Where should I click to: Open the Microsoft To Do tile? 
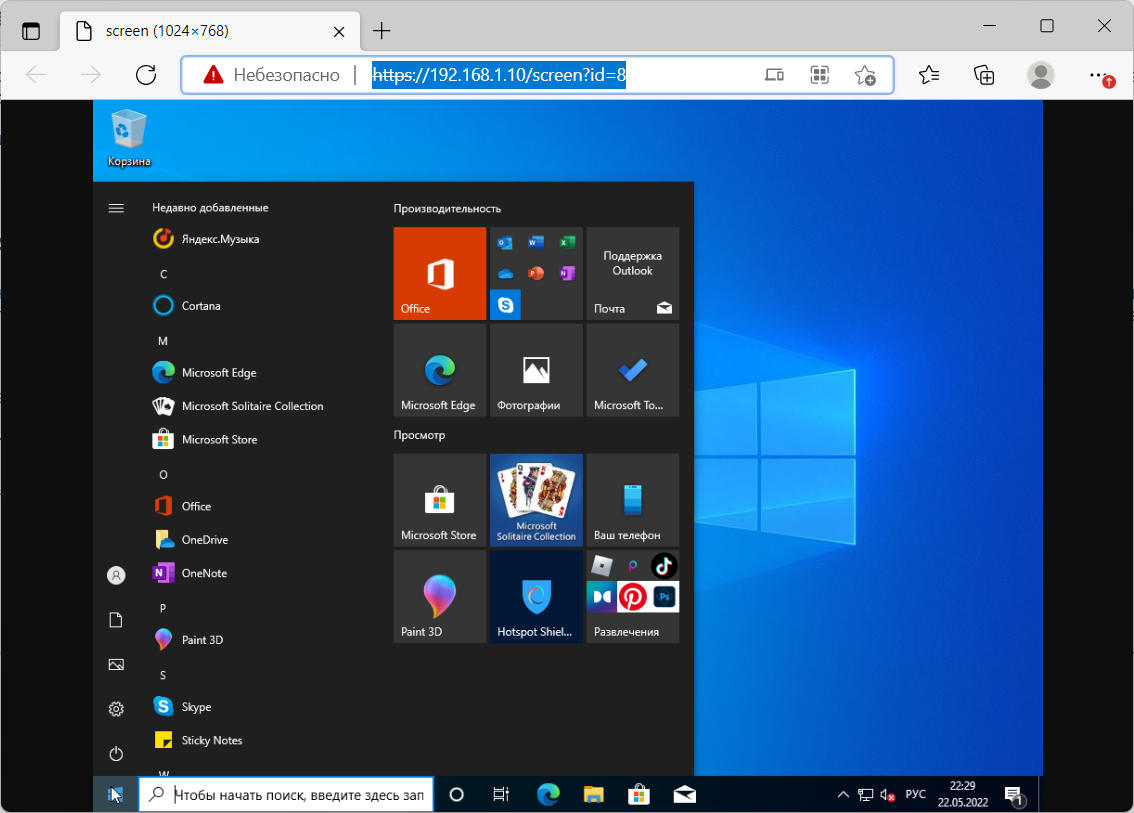pos(633,370)
